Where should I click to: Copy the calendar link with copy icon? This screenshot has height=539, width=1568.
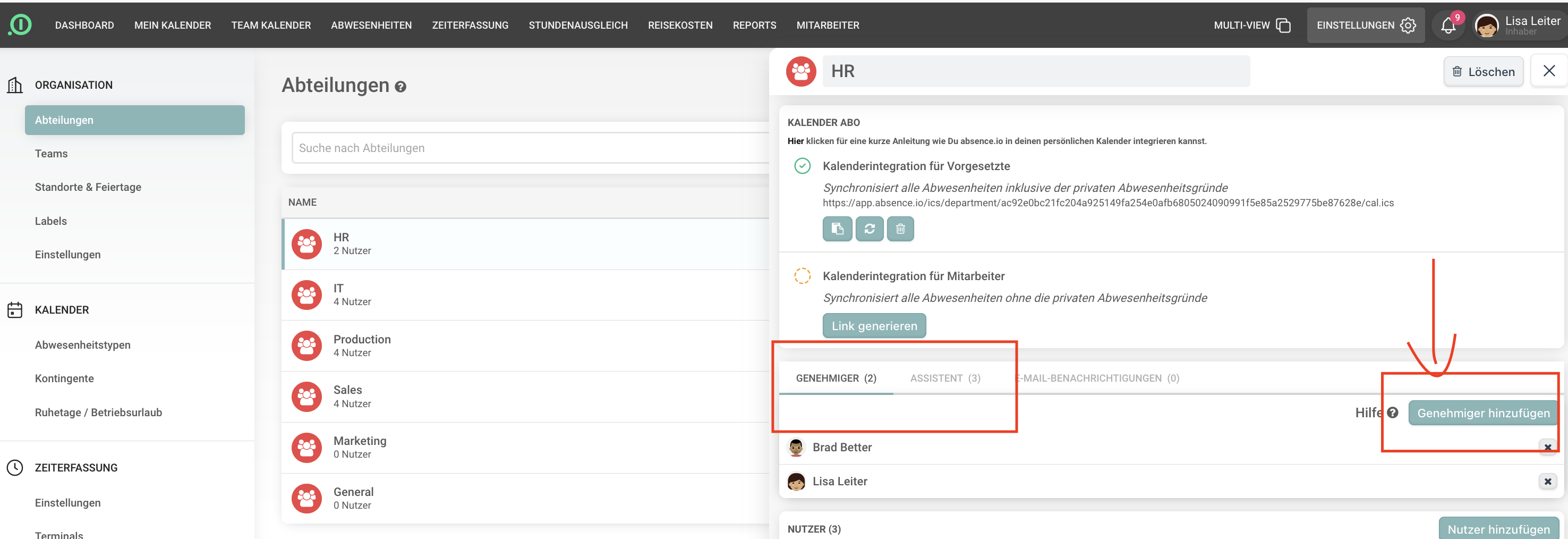[x=838, y=229]
